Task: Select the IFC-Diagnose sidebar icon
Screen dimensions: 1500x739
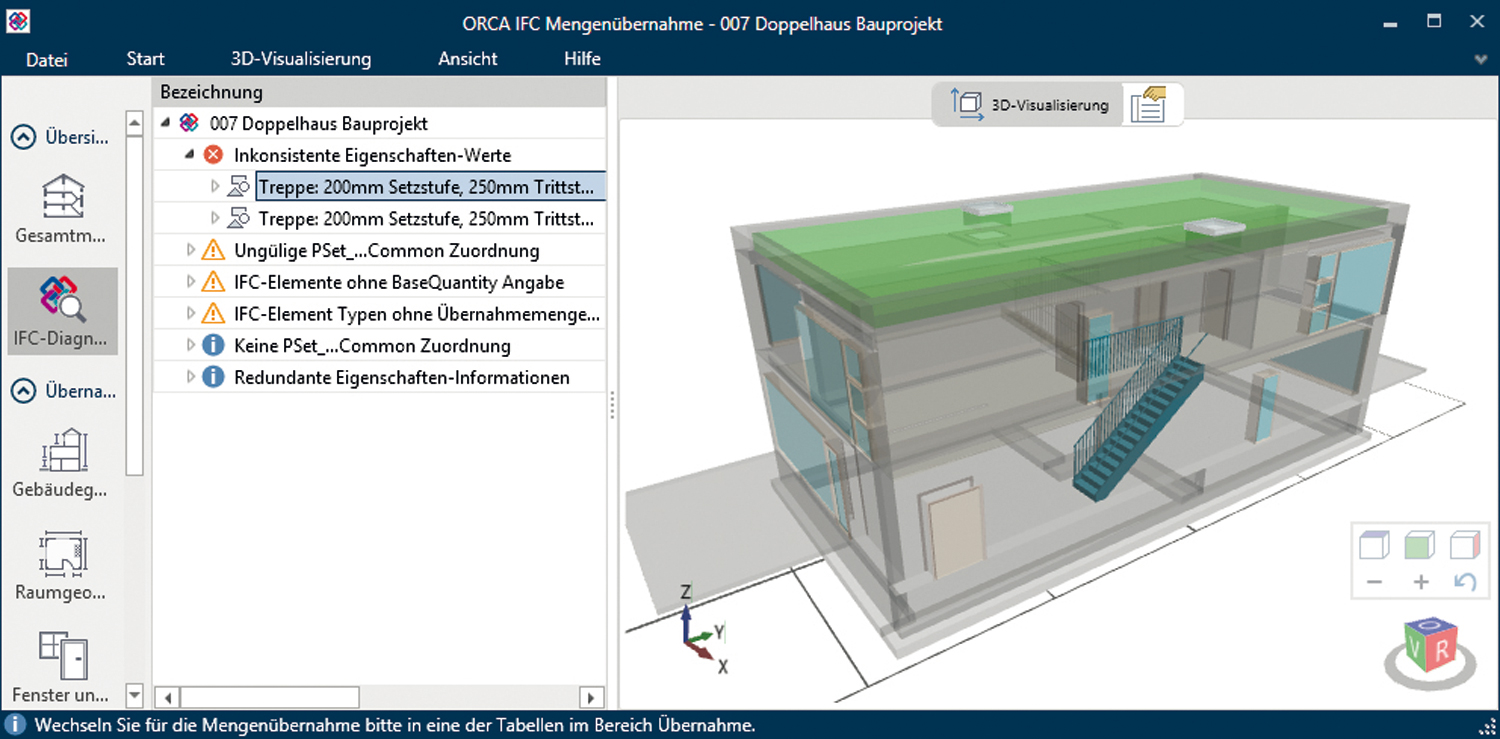Action: click(x=62, y=299)
